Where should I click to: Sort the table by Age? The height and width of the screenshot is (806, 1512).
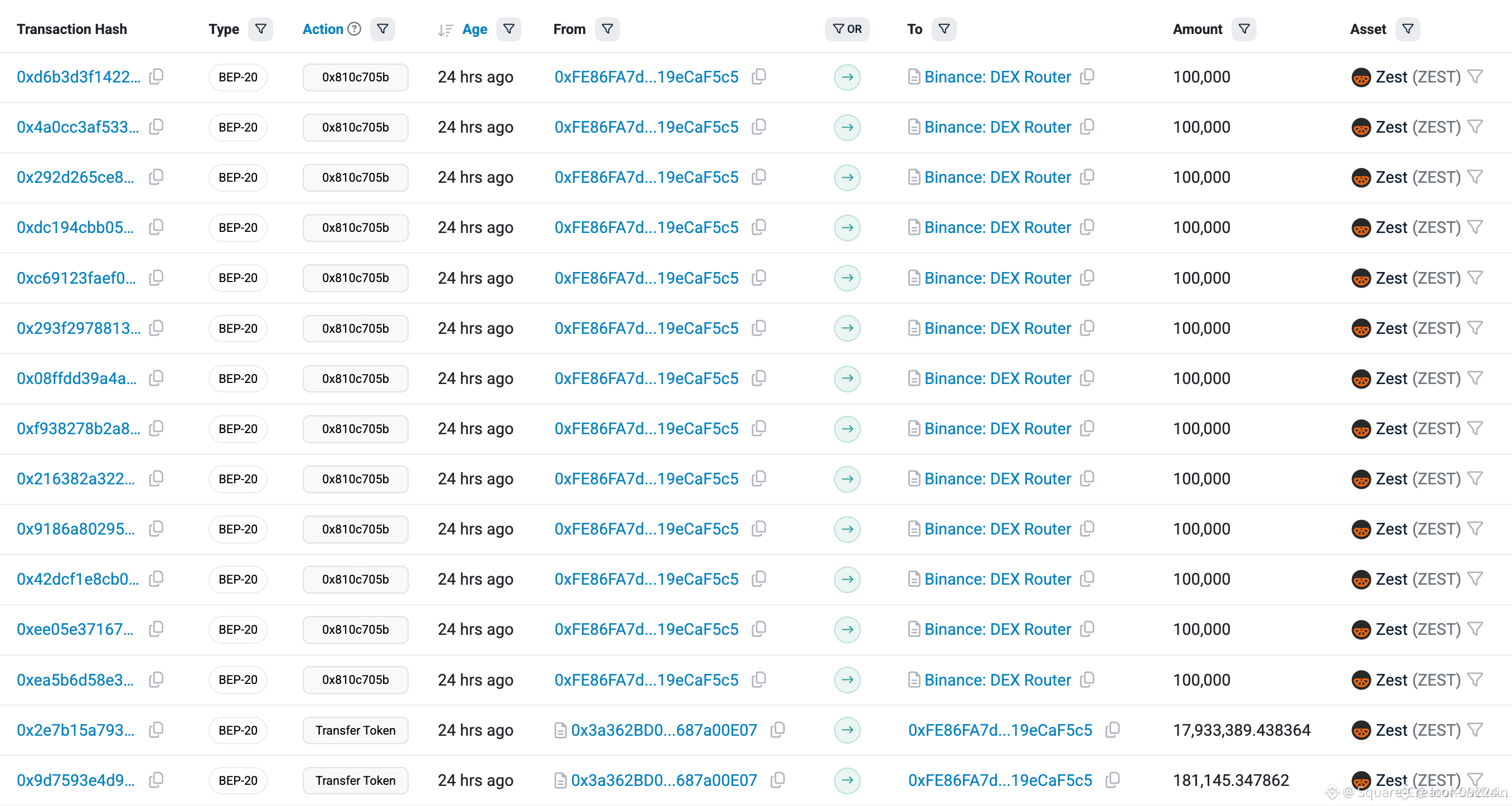pos(445,30)
